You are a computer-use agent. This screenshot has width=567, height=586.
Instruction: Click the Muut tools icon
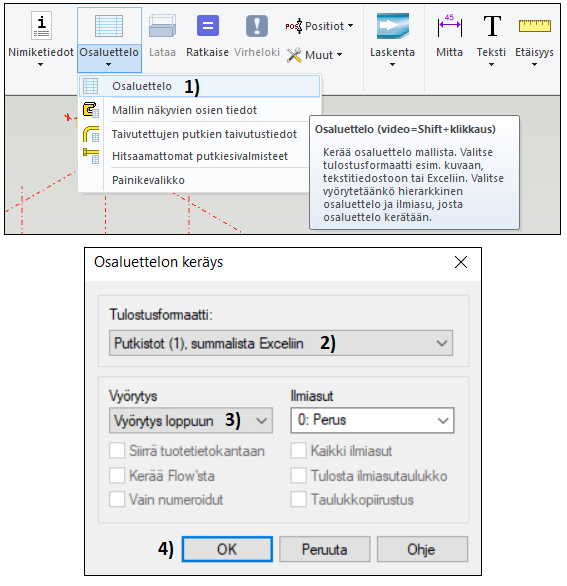coord(294,55)
